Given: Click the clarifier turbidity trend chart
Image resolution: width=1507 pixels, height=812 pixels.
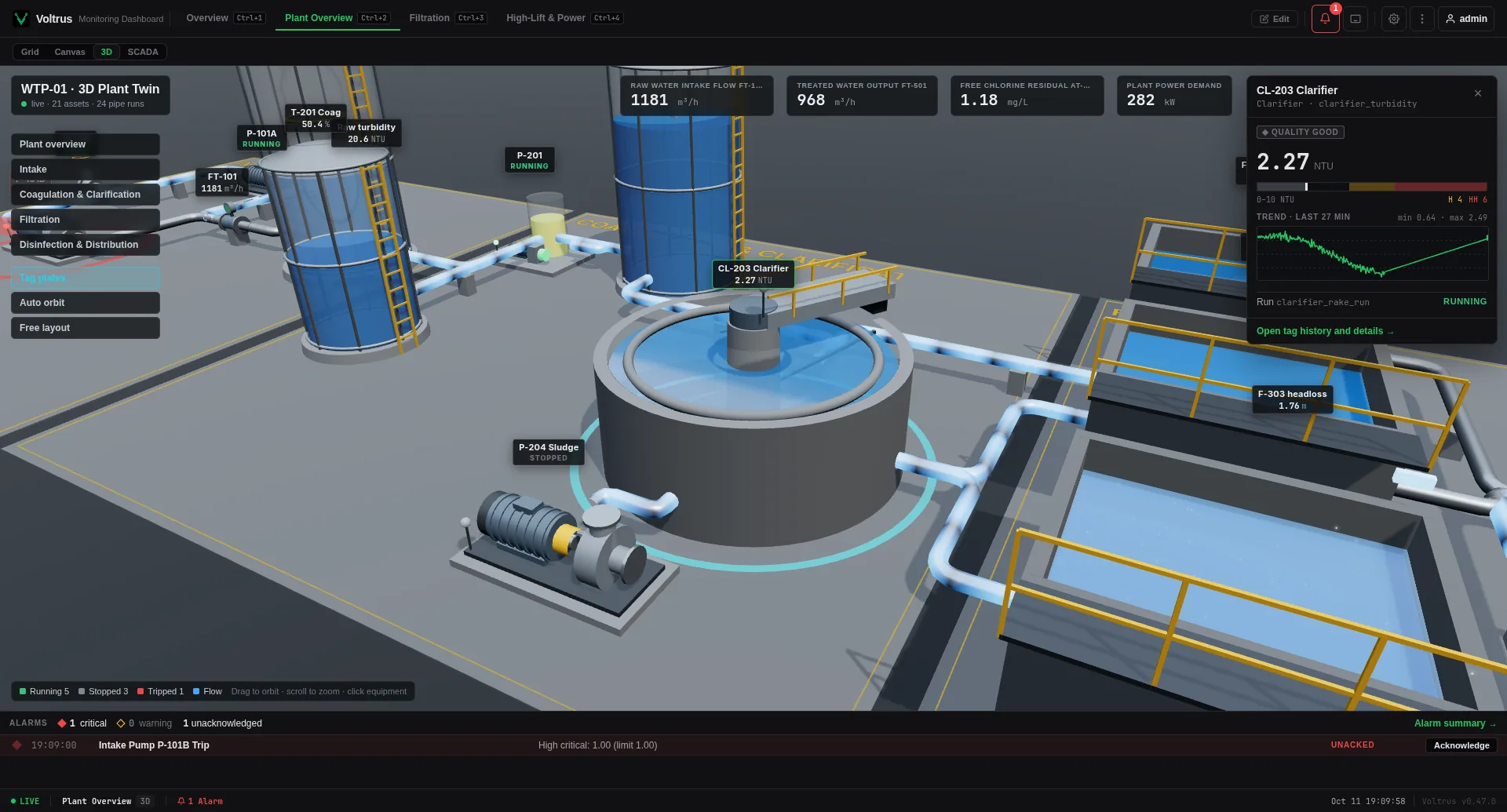Looking at the screenshot, I should [1372, 253].
